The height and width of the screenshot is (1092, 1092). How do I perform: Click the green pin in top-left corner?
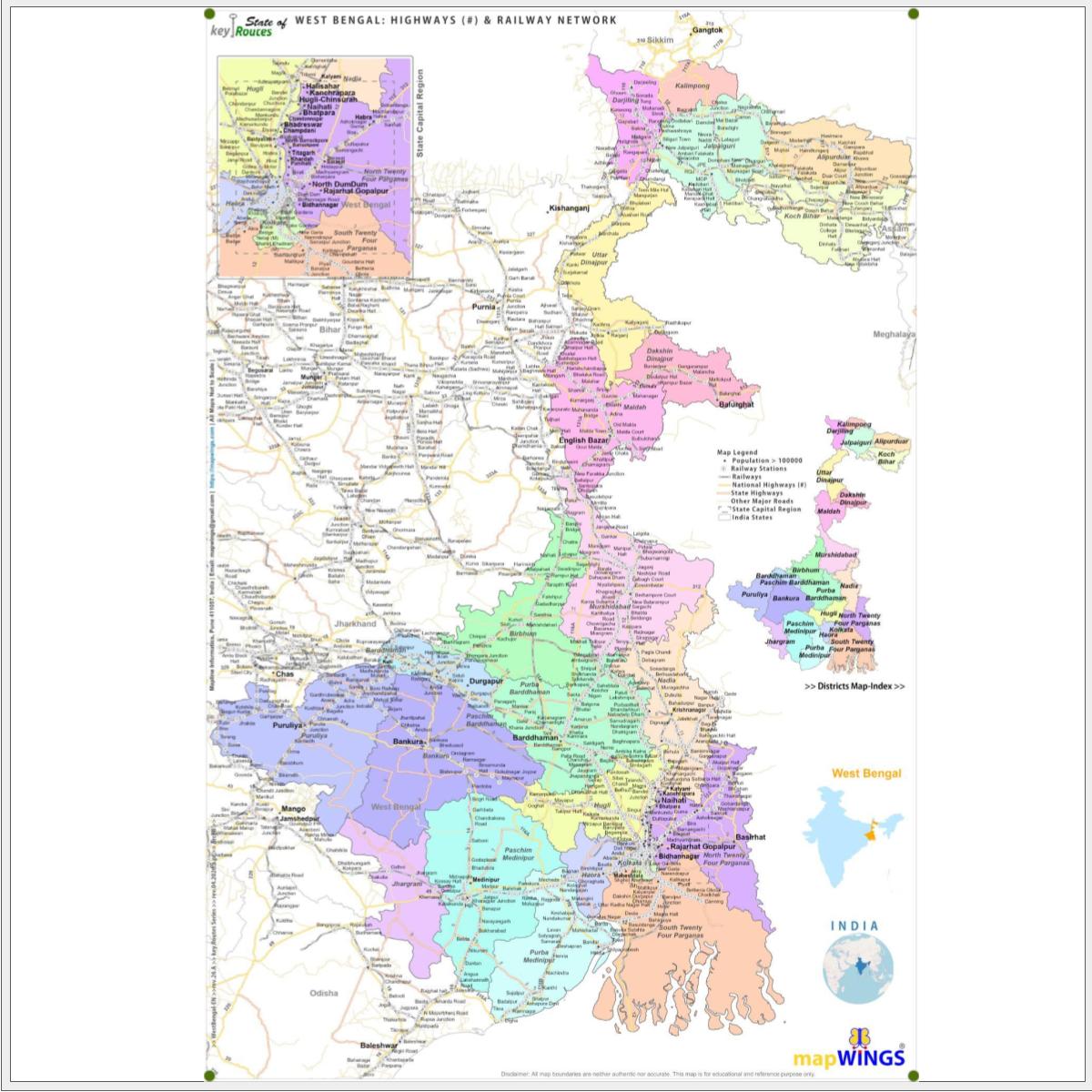[210, 15]
